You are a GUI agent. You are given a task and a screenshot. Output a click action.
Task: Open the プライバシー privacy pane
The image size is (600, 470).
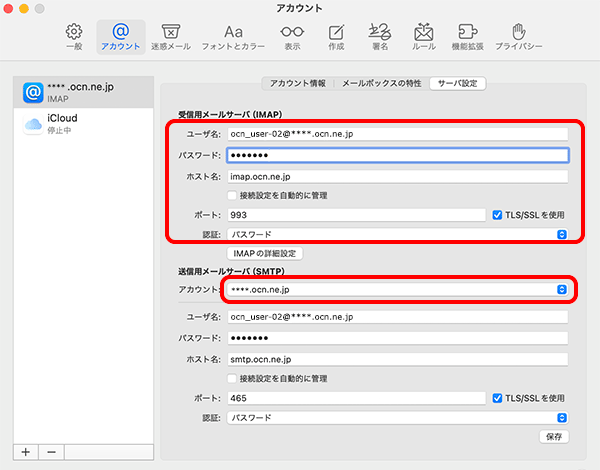pos(518,37)
